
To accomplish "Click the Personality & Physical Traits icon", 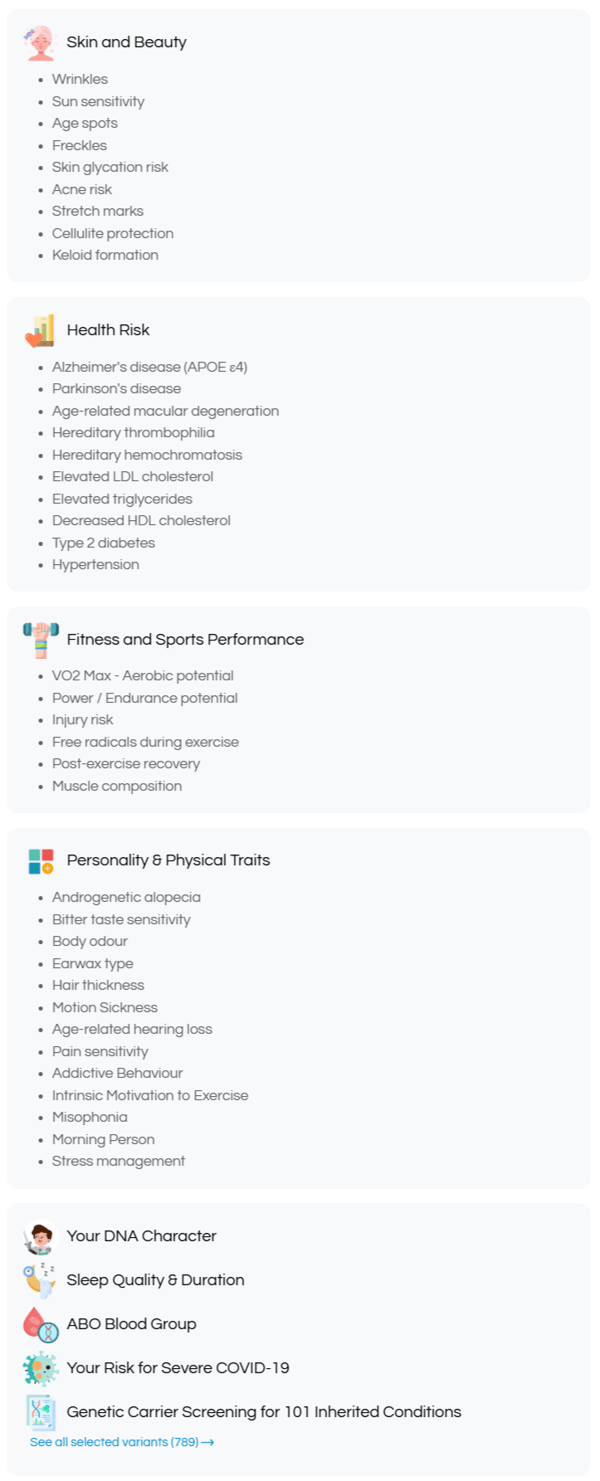I will [40, 861].
